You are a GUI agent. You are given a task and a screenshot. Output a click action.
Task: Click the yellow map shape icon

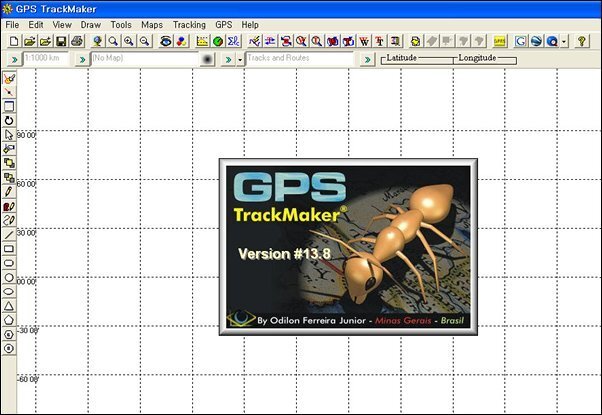[x=415, y=41]
